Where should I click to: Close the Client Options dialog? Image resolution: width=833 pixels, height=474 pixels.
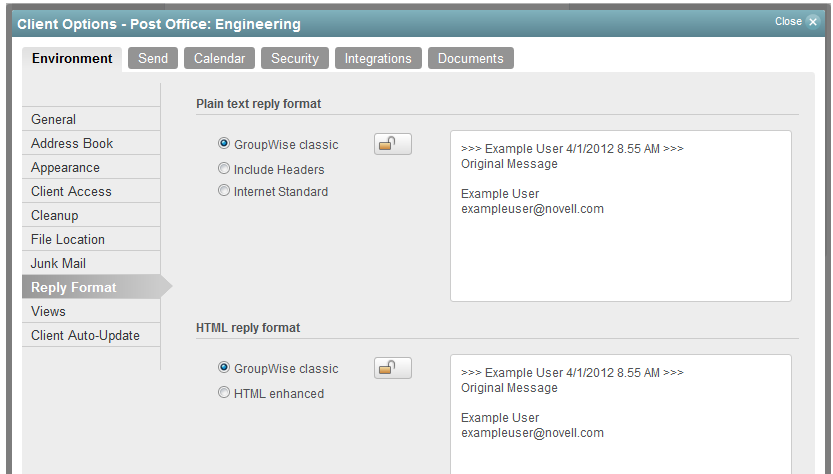click(796, 22)
